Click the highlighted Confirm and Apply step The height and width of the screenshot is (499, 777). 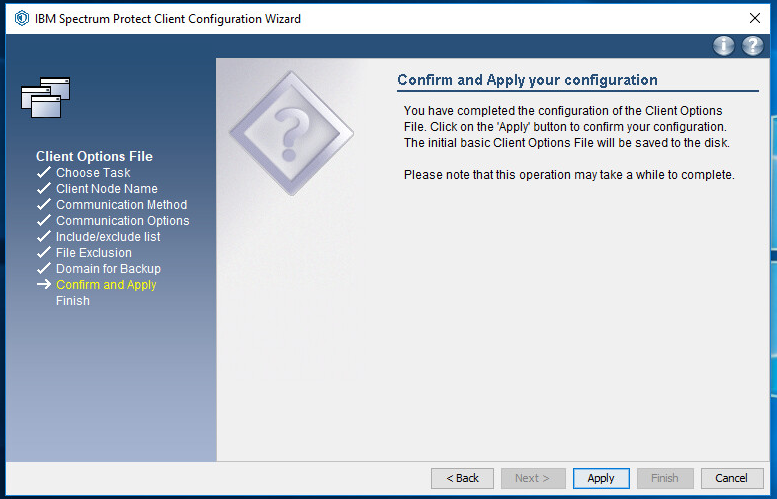pos(106,285)
